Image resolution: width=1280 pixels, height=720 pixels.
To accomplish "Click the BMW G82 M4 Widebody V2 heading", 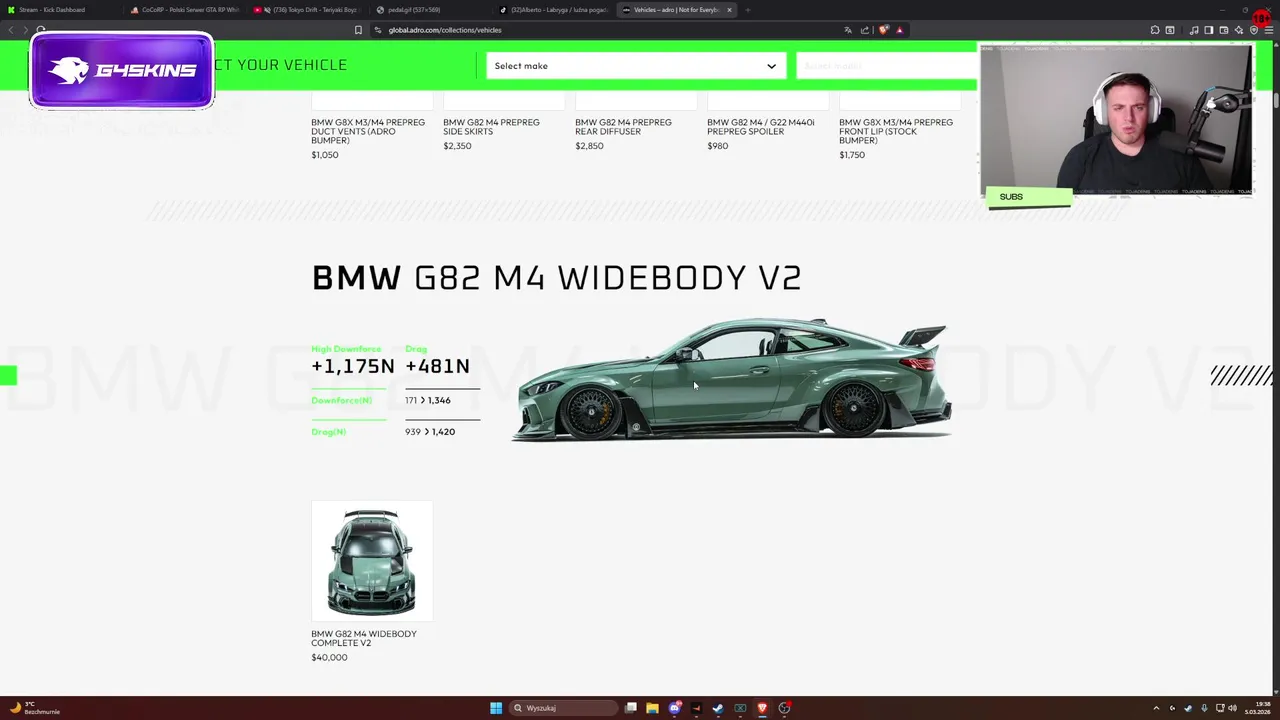I will (x=557, y=278).
